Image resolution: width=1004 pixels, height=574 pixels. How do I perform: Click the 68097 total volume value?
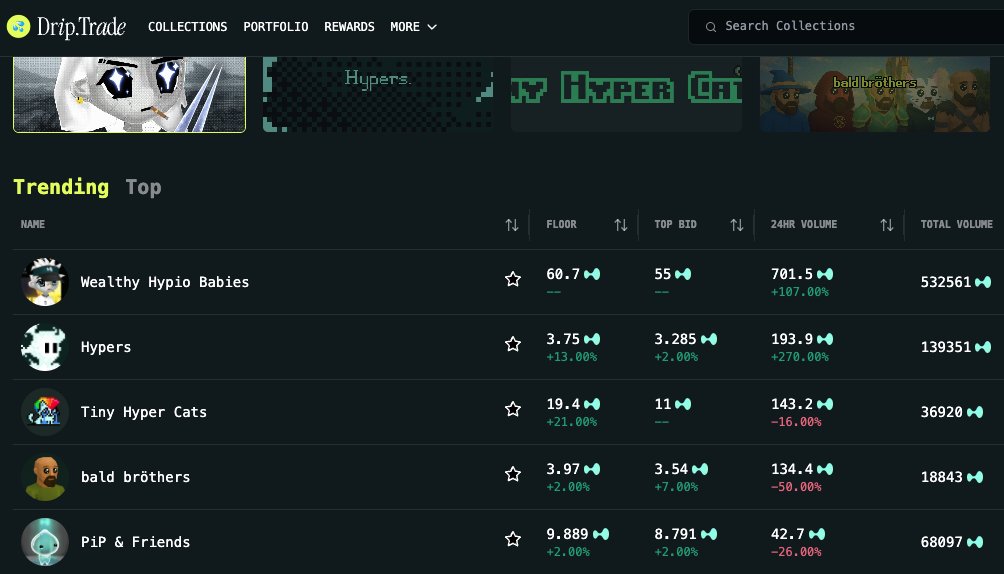click(x=942, y=542)
